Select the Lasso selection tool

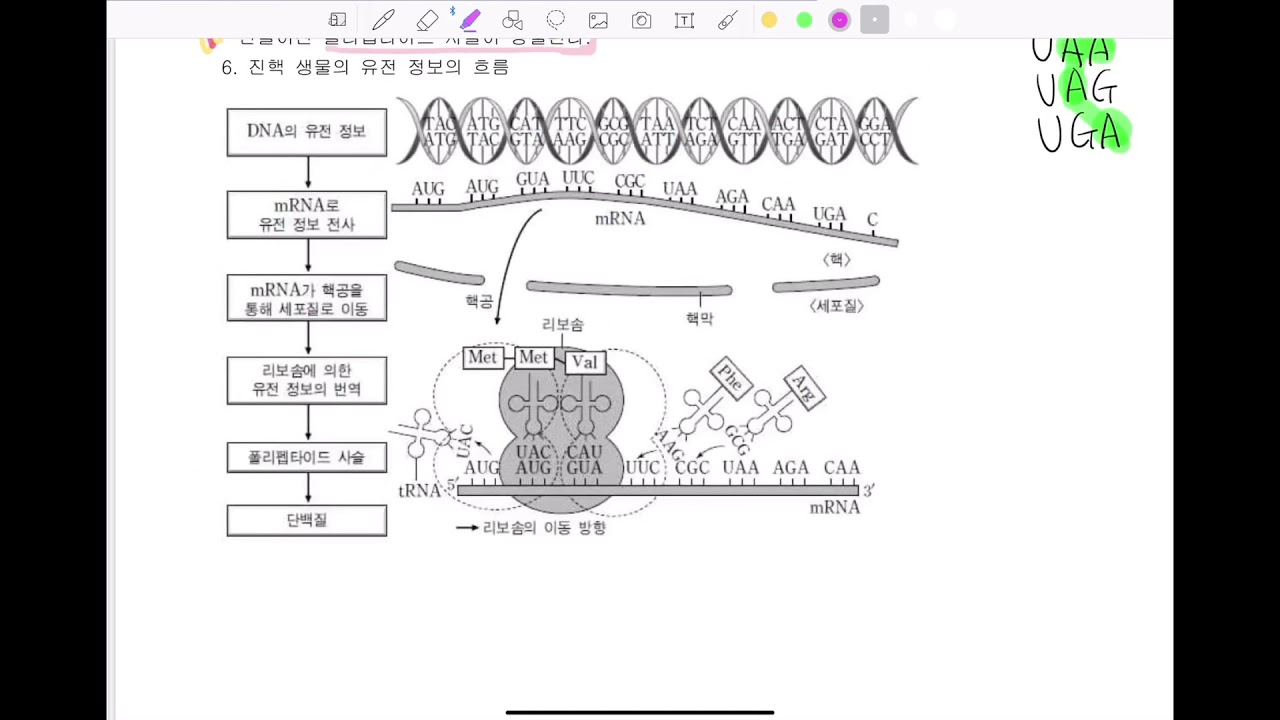(x=556, y=20)
